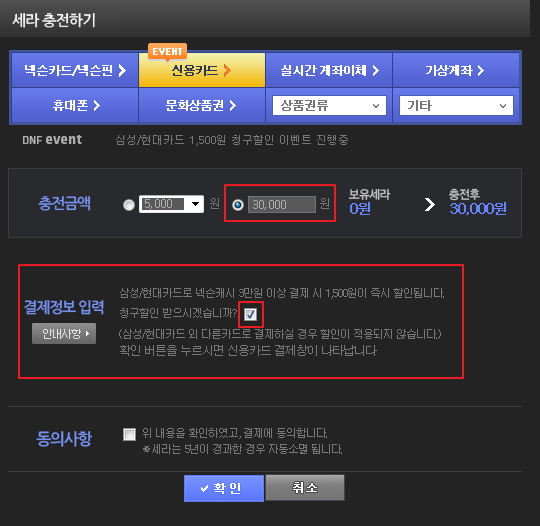Click the 취소 cancel button
The height and width of the screenshot is (526, 540).
[305, 487]
